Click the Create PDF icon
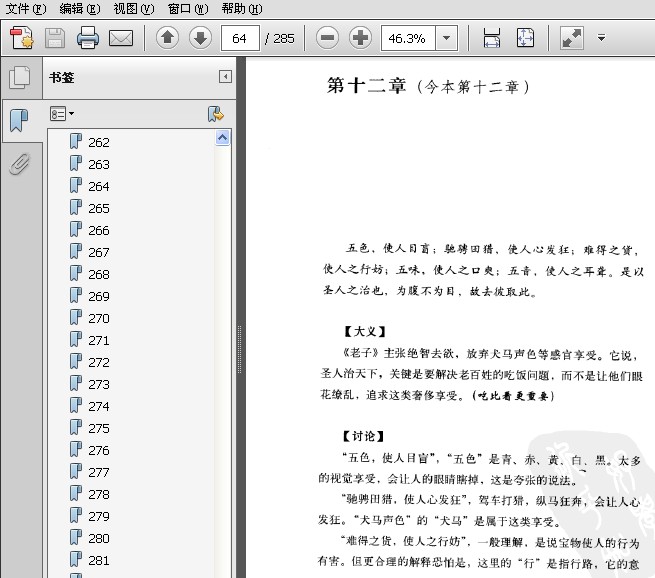 coord(22,38)
